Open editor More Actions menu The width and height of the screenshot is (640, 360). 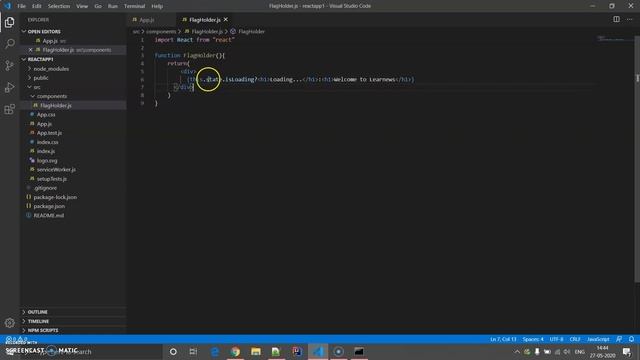click(x=629, y=19)
